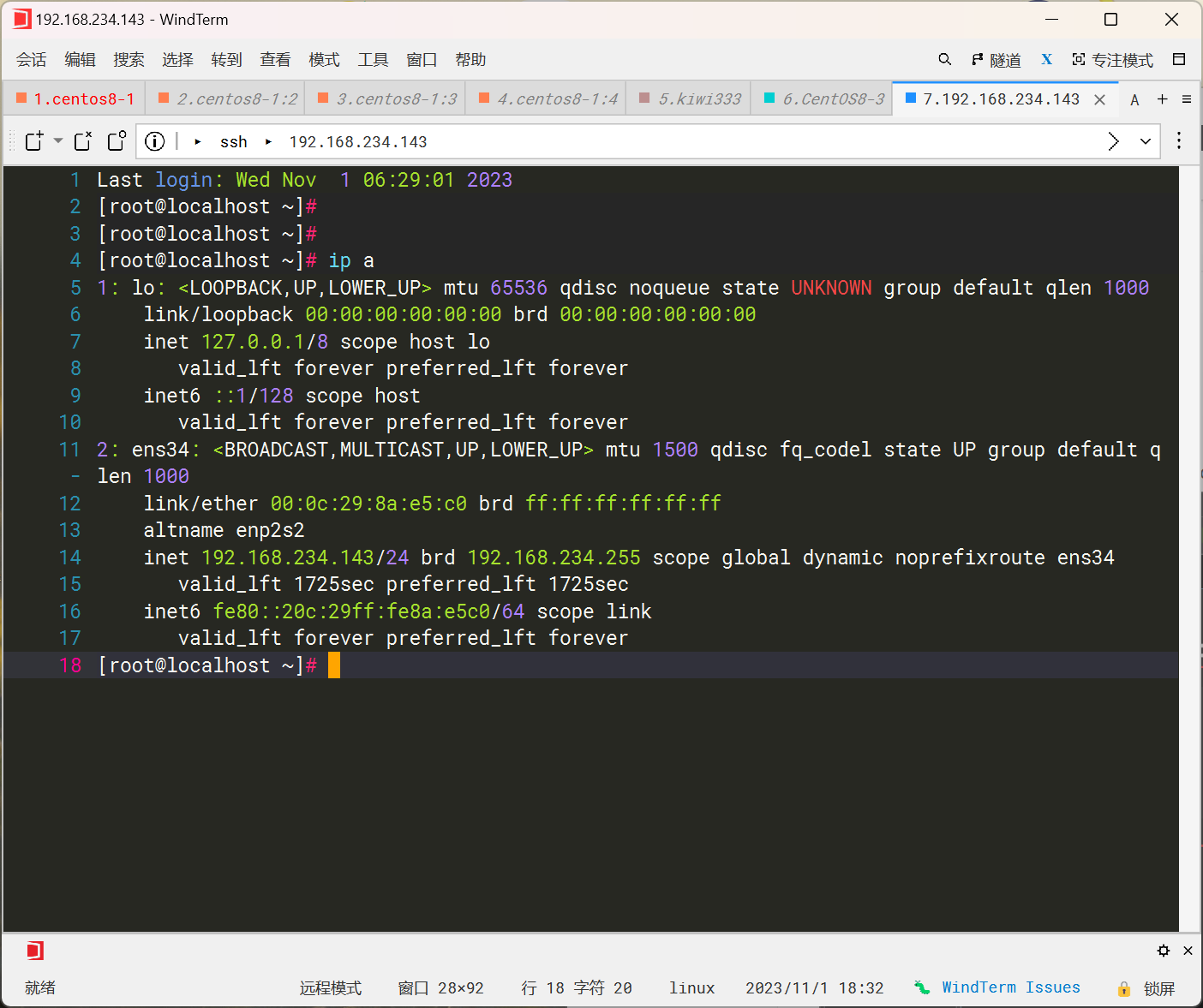Click the inet 192.168.234.143/24 address
This screenshot has width=1203, height=1008.
(305, 558)
